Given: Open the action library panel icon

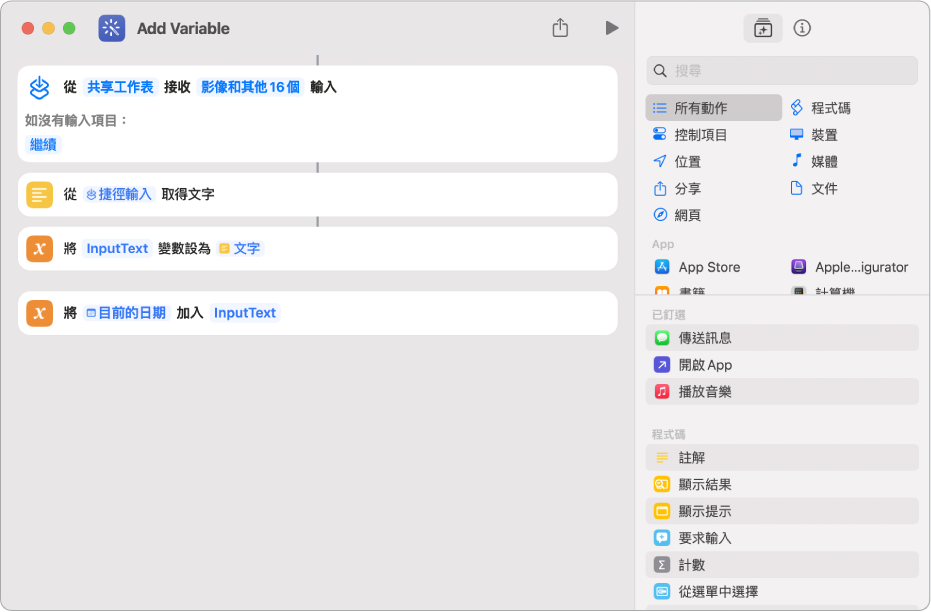Looking at the screenshot, I should pos(763,28).
